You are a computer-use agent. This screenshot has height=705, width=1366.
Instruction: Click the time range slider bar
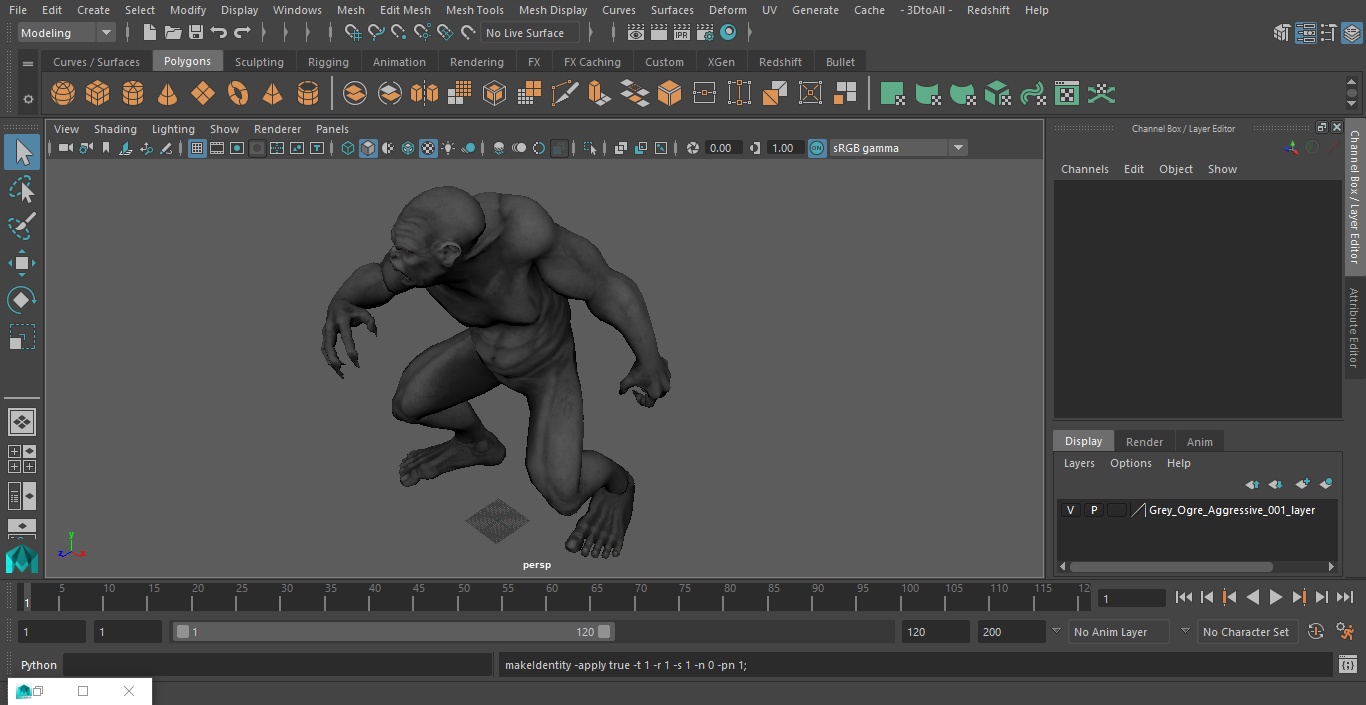pyautogui.click(x=395, y=632)
